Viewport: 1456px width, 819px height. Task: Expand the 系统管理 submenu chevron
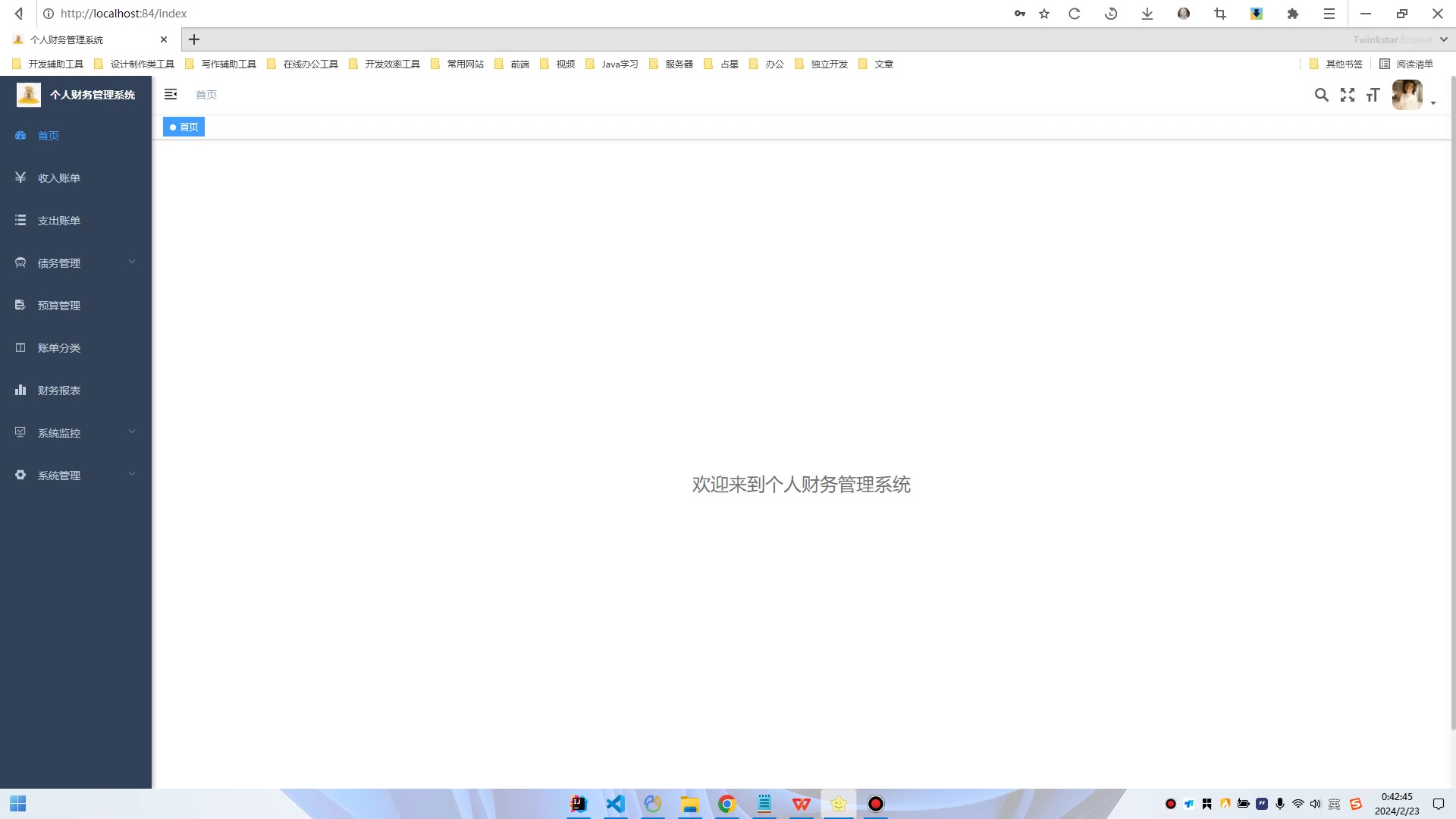[x=132, y=475]
